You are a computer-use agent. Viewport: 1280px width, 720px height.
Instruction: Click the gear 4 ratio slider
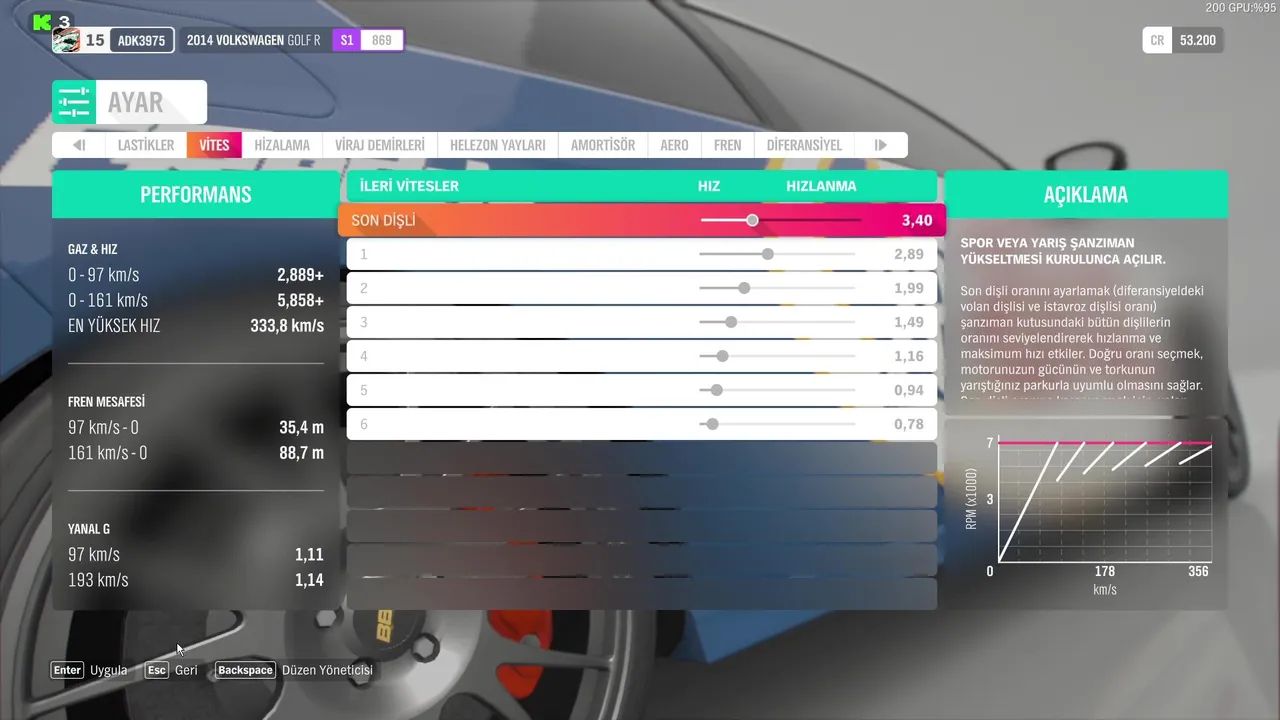(x=777, y=356)
